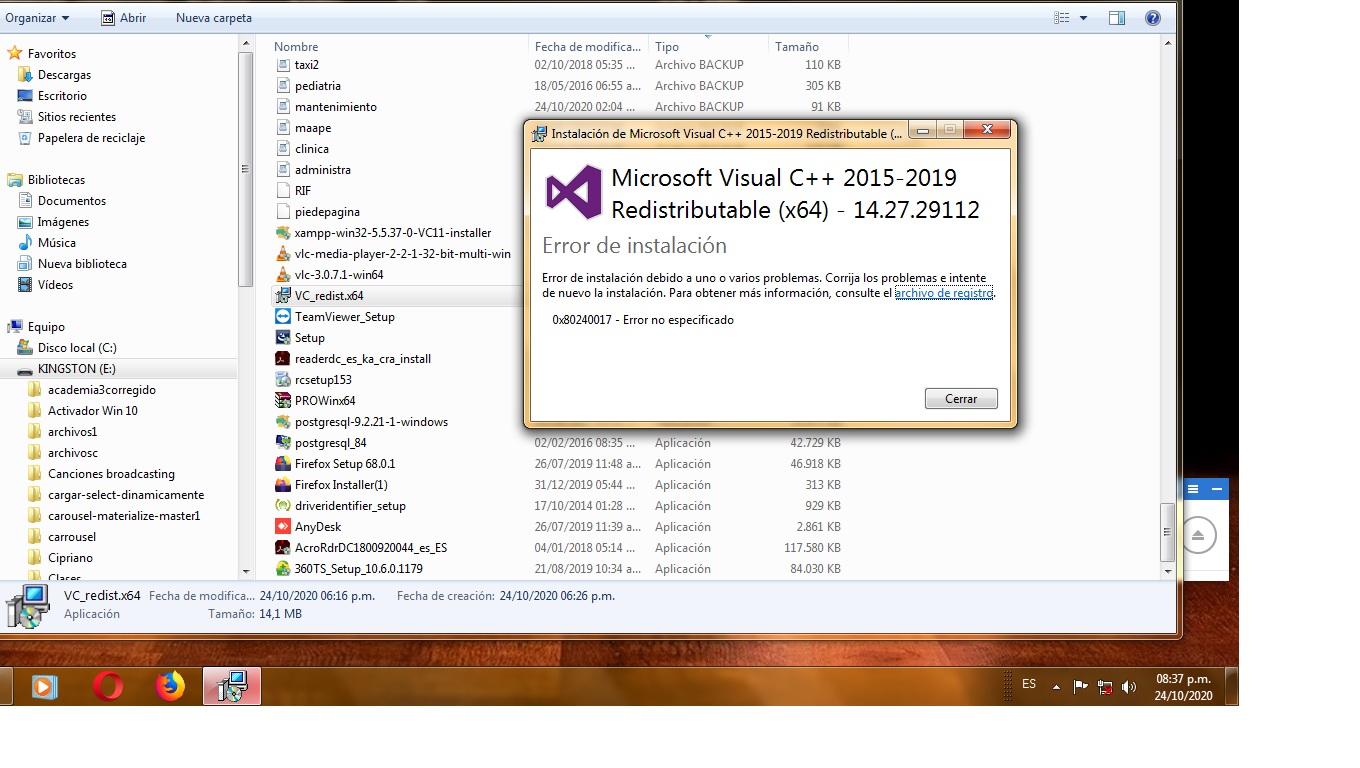
Task: Open the Organizar dropdown menu
Action: tap(37, 18)
